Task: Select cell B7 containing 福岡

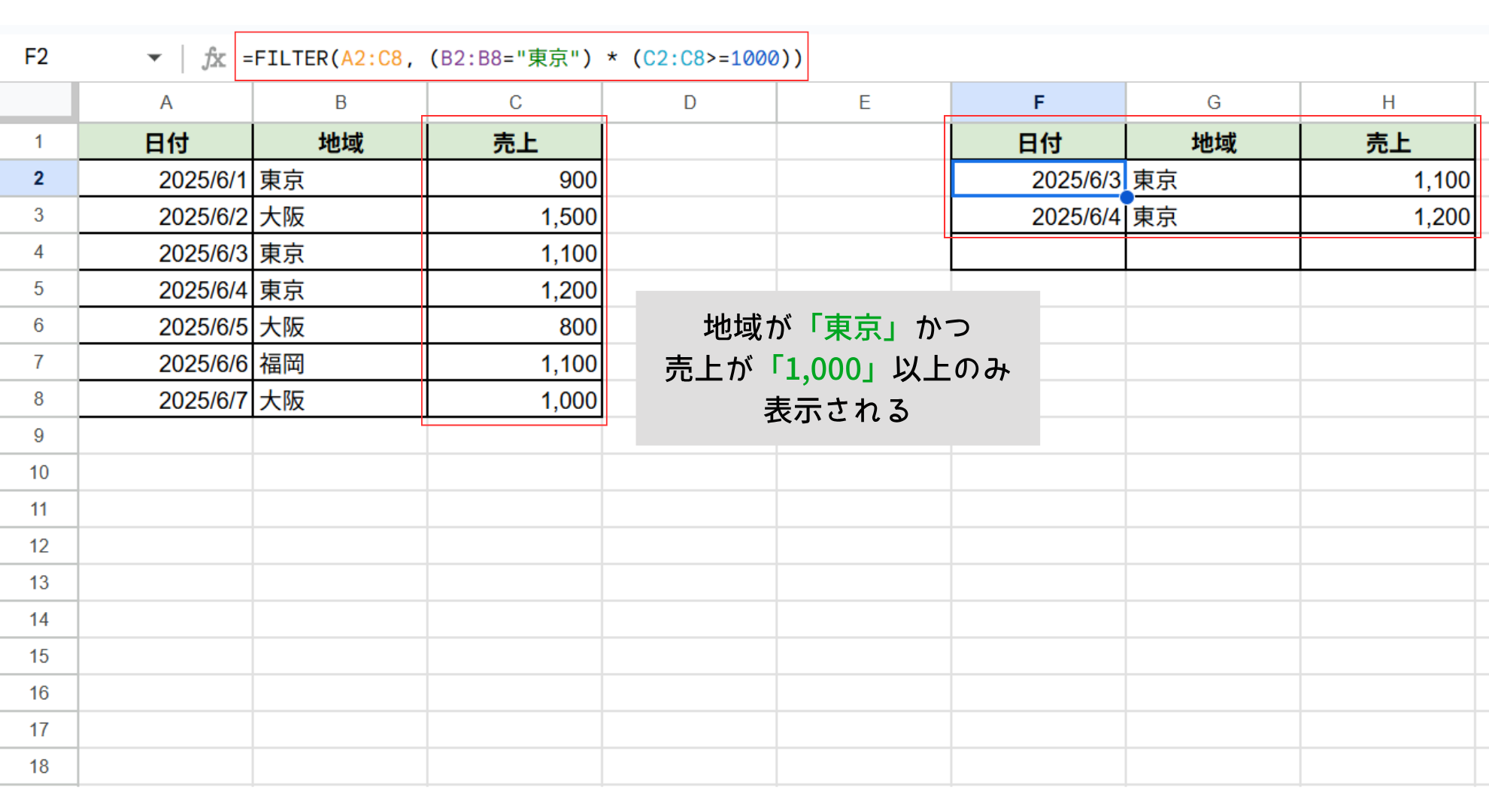Action: coord(340,363)
